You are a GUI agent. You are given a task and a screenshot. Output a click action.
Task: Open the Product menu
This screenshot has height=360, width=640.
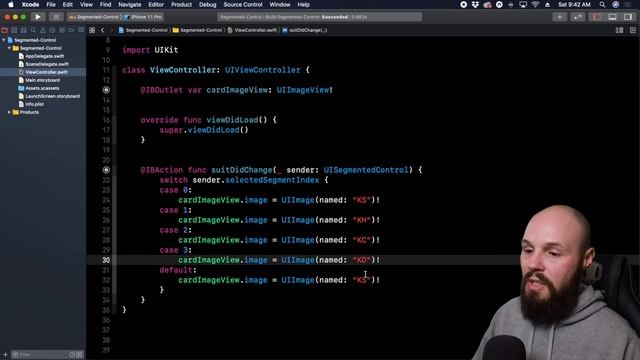tap(181, 4)
